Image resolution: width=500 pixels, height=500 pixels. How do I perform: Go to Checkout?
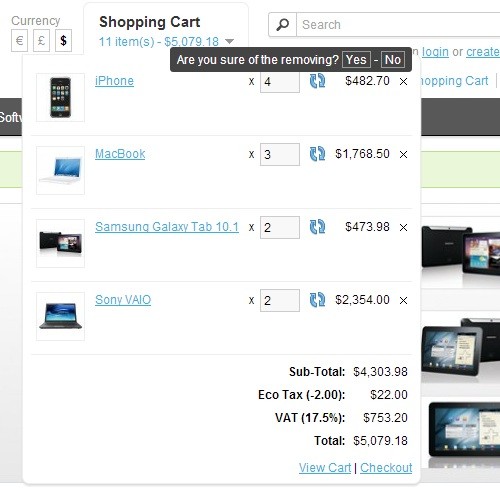[x=386, y=467]
